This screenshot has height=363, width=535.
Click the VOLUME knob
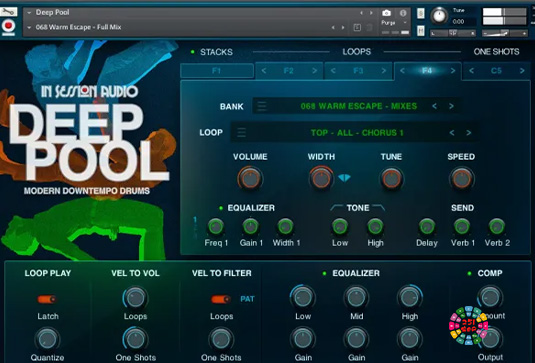(x=250, y=178)
